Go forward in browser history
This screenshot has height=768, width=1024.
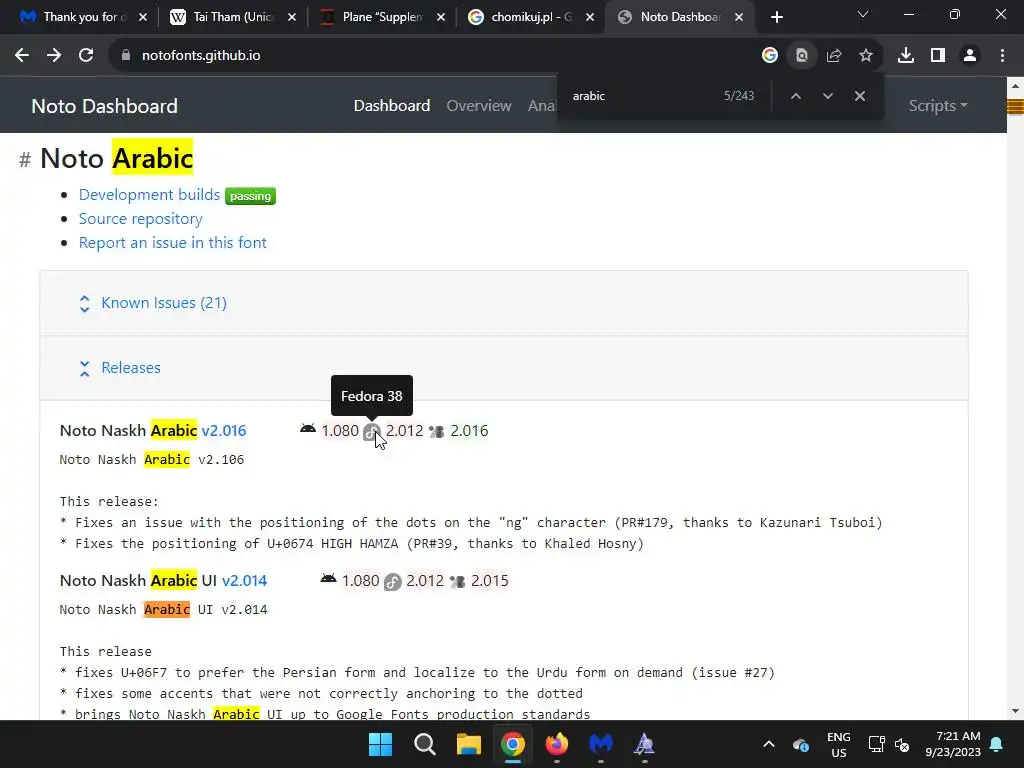pos(54,56)
